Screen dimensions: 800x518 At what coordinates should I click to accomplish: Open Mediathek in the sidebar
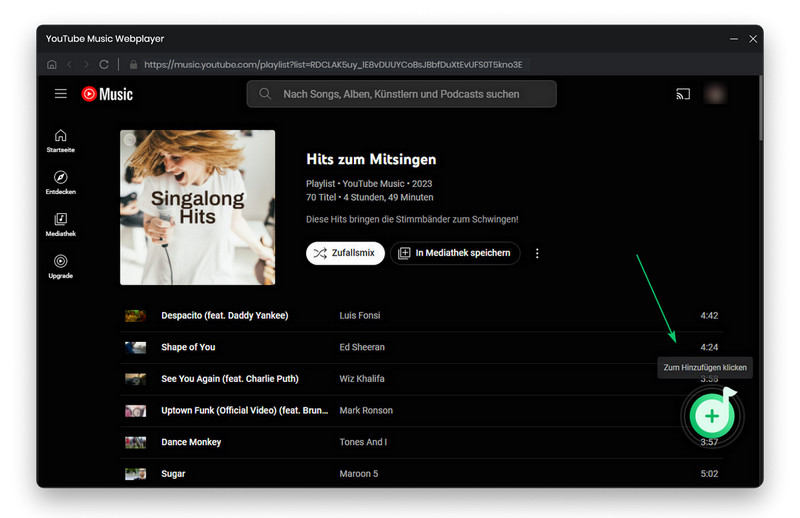[x=61, y=225]
